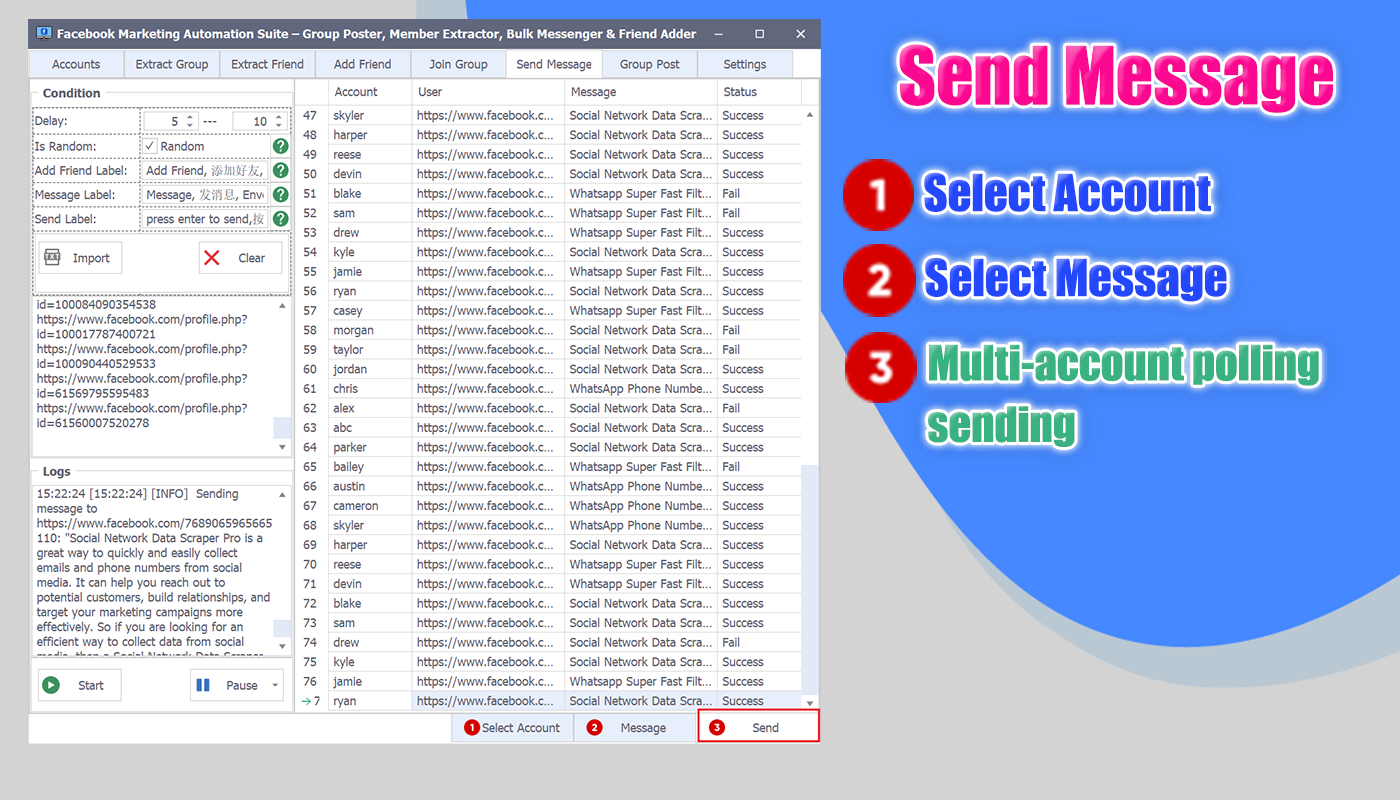Click the Message button at the bottom
Image resolution: width=1400 pixels, height=800 pixels.
[x=634, y=728]
